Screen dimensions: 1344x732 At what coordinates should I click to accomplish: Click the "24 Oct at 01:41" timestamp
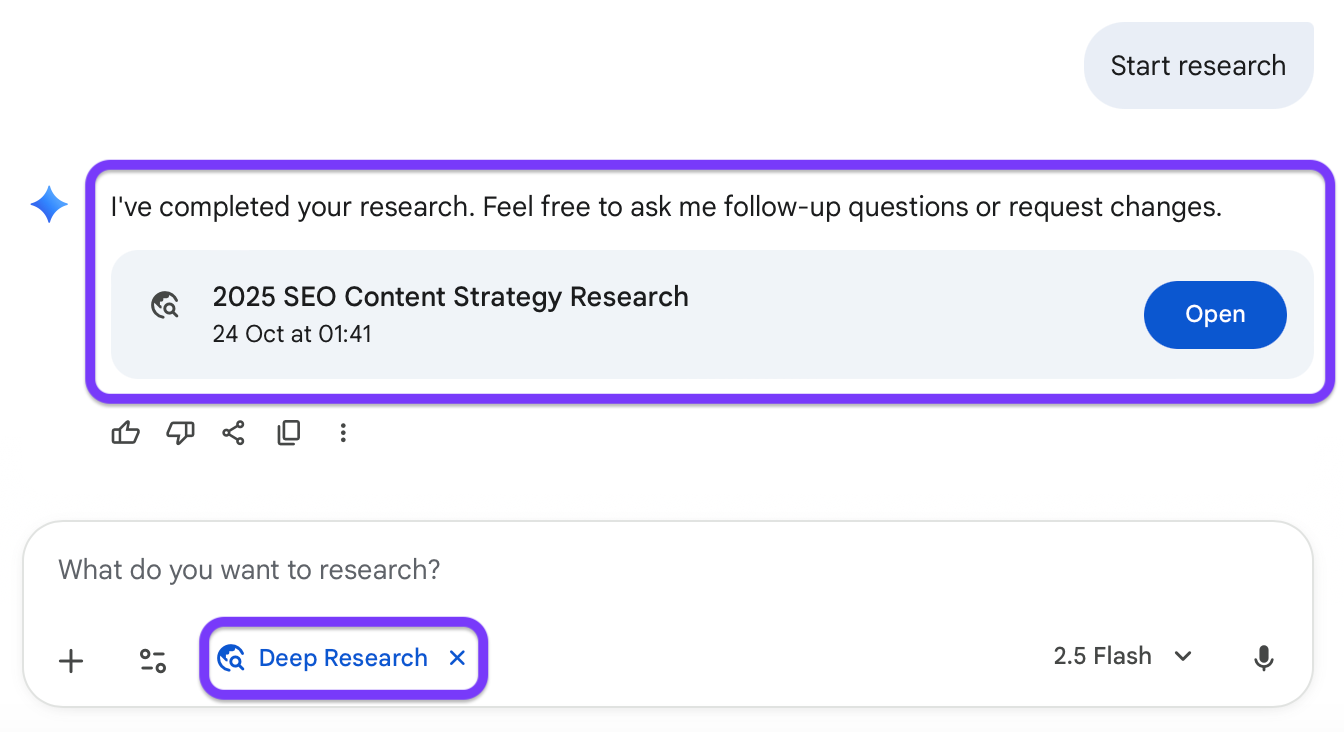292,334
